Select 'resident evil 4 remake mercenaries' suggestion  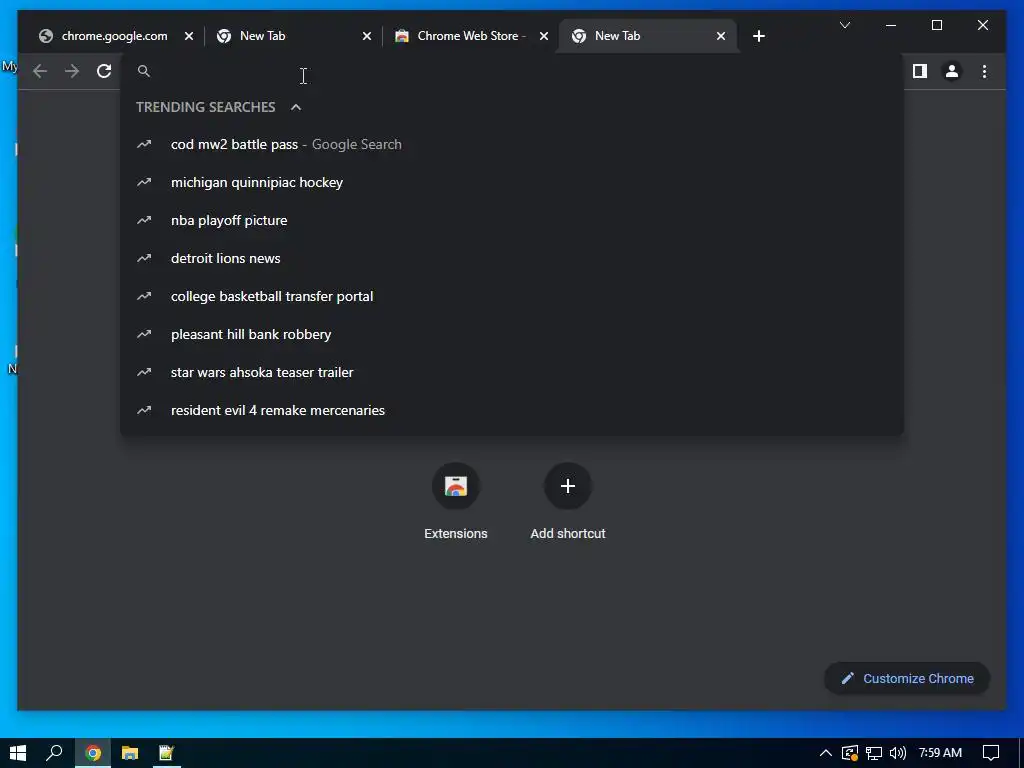[512, 410]
